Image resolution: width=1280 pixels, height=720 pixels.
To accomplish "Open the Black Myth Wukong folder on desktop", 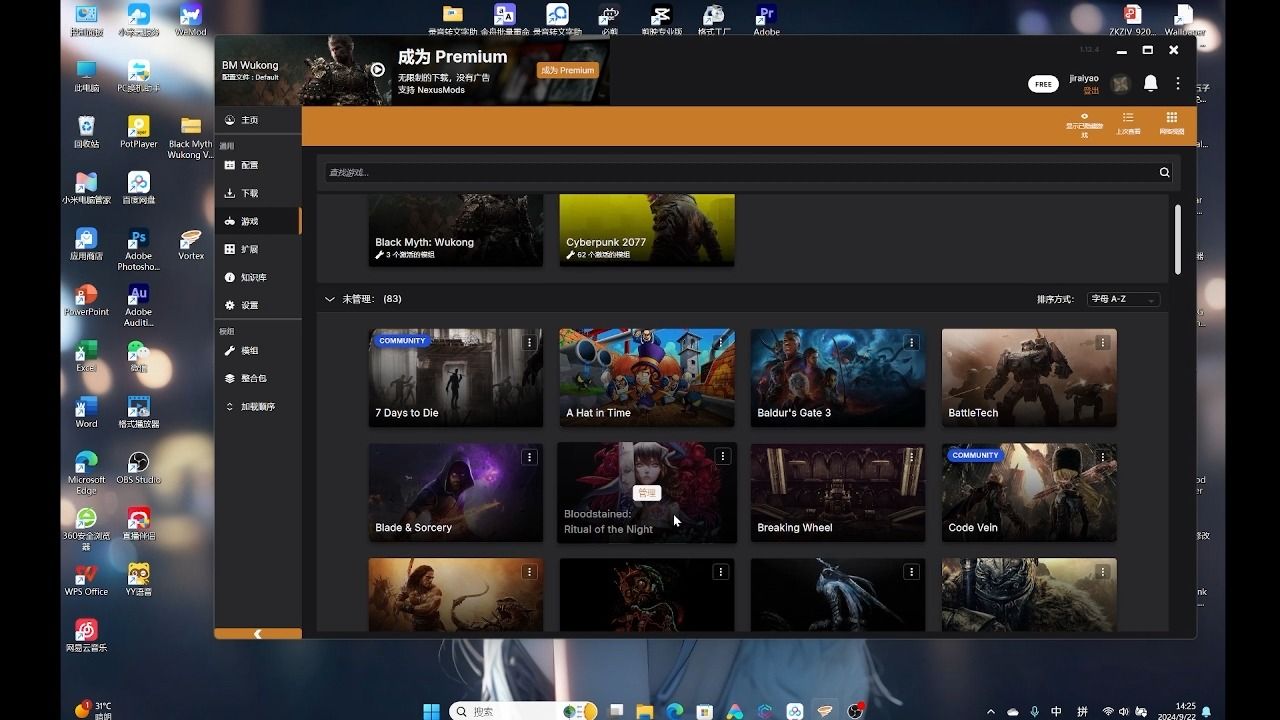I will click(x=191, y=138).
